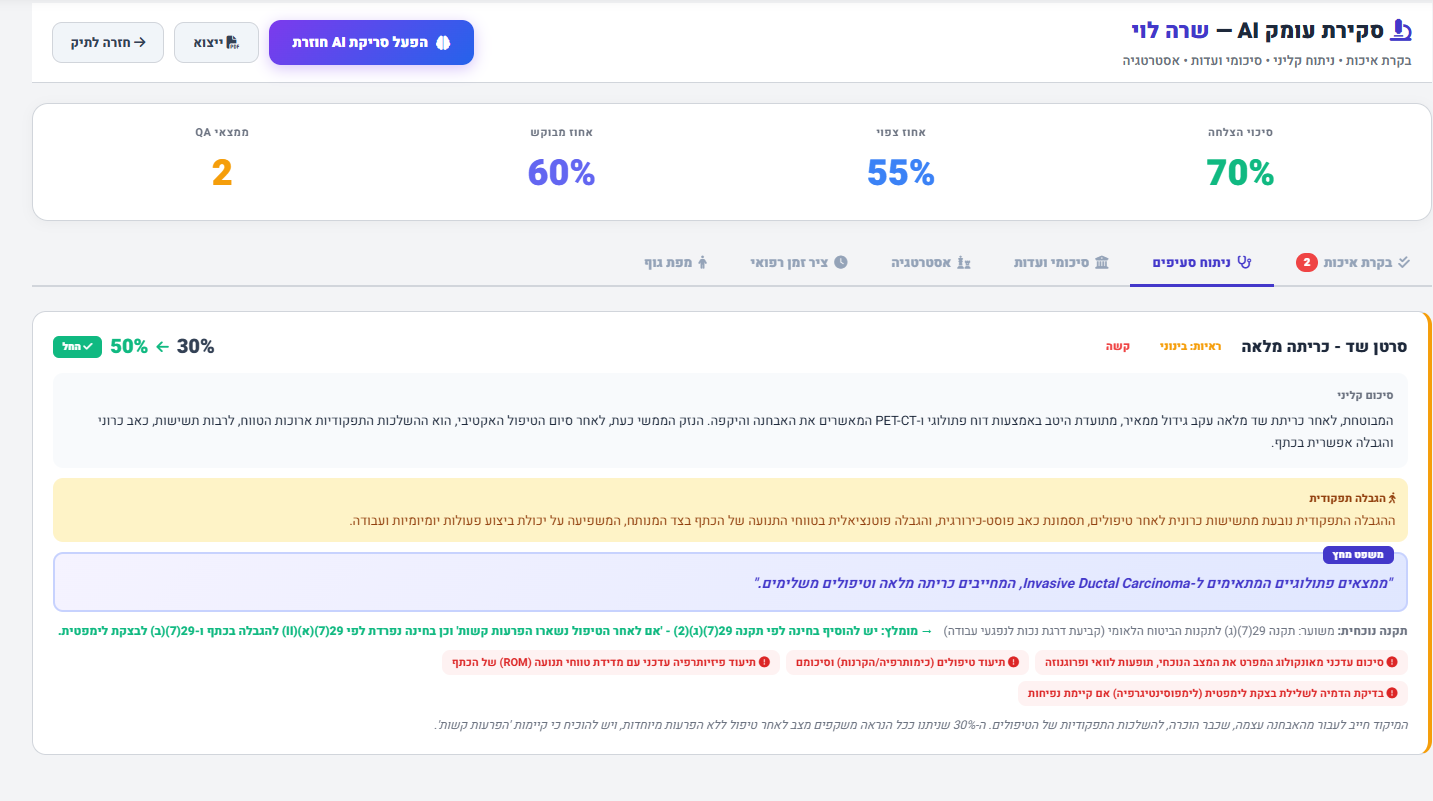Click the ממצאי QA count of 2
The width and height of the screenshot is (1433, 801).
[x=222, y=173]
